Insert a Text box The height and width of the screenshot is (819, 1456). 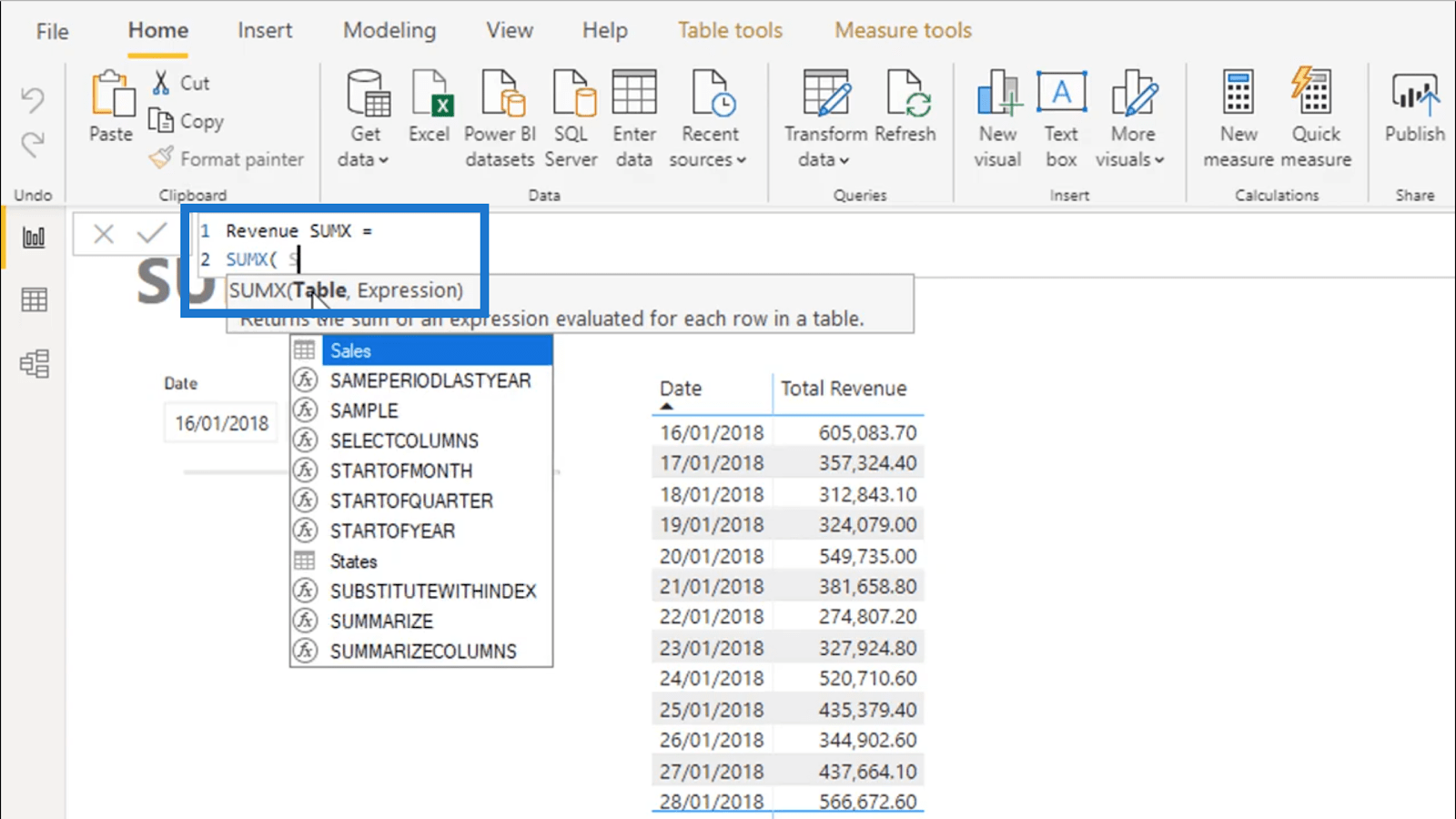click(x=1061, y=118)
